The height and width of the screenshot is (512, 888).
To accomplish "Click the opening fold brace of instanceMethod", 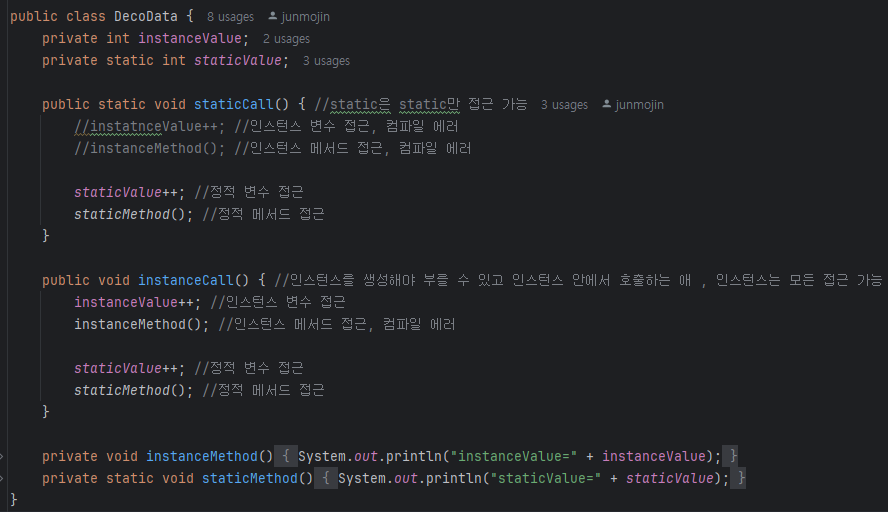I will [286, 456].
